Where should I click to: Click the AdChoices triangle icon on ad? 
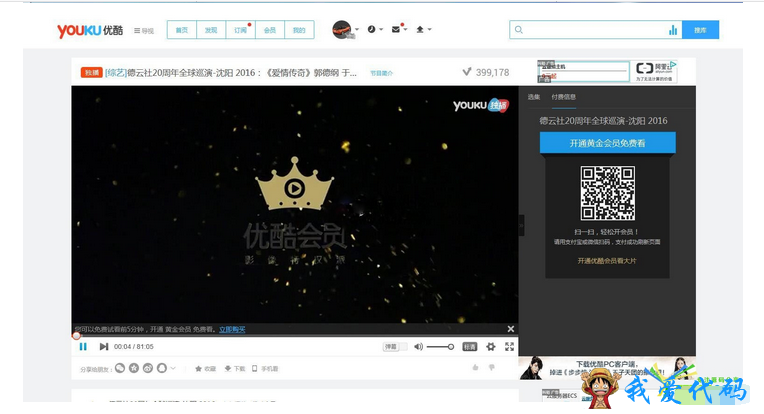click(673, 64)
